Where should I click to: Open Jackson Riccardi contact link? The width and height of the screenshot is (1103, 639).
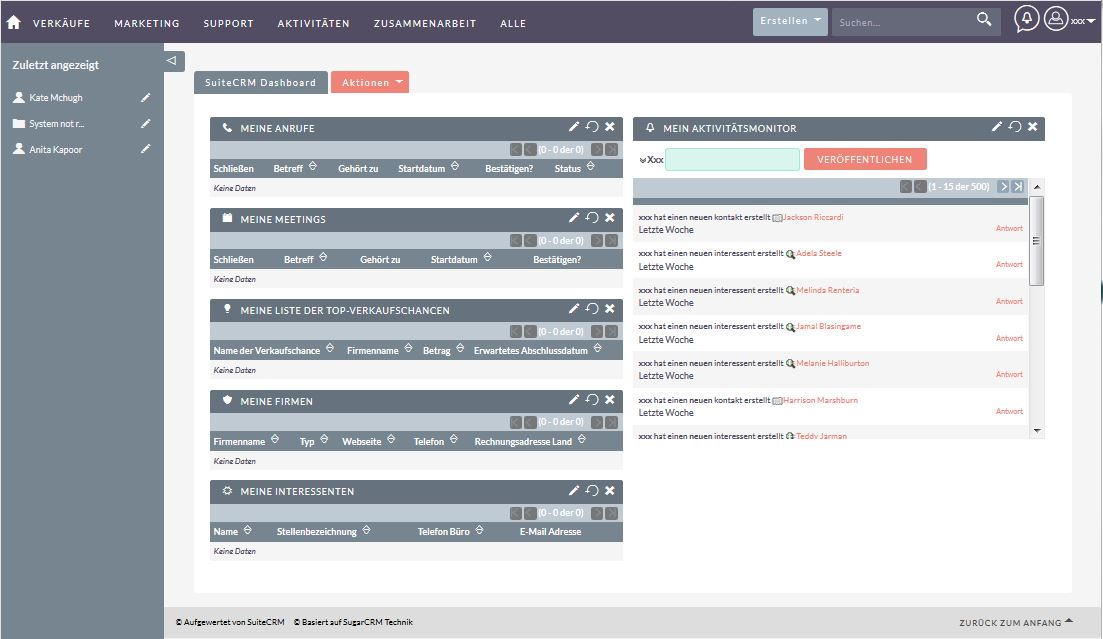coord(812,217)
